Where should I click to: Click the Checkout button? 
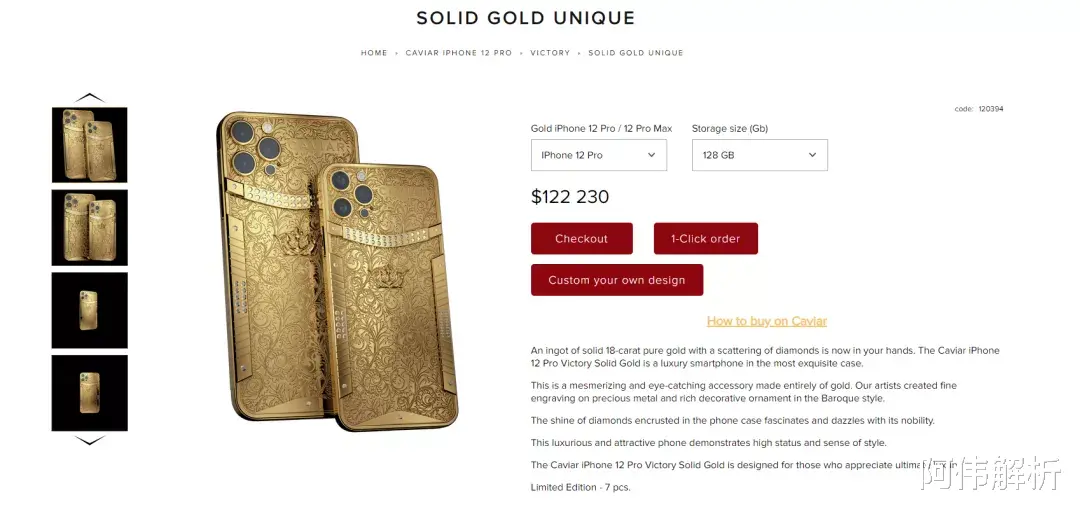click(581, 238)
